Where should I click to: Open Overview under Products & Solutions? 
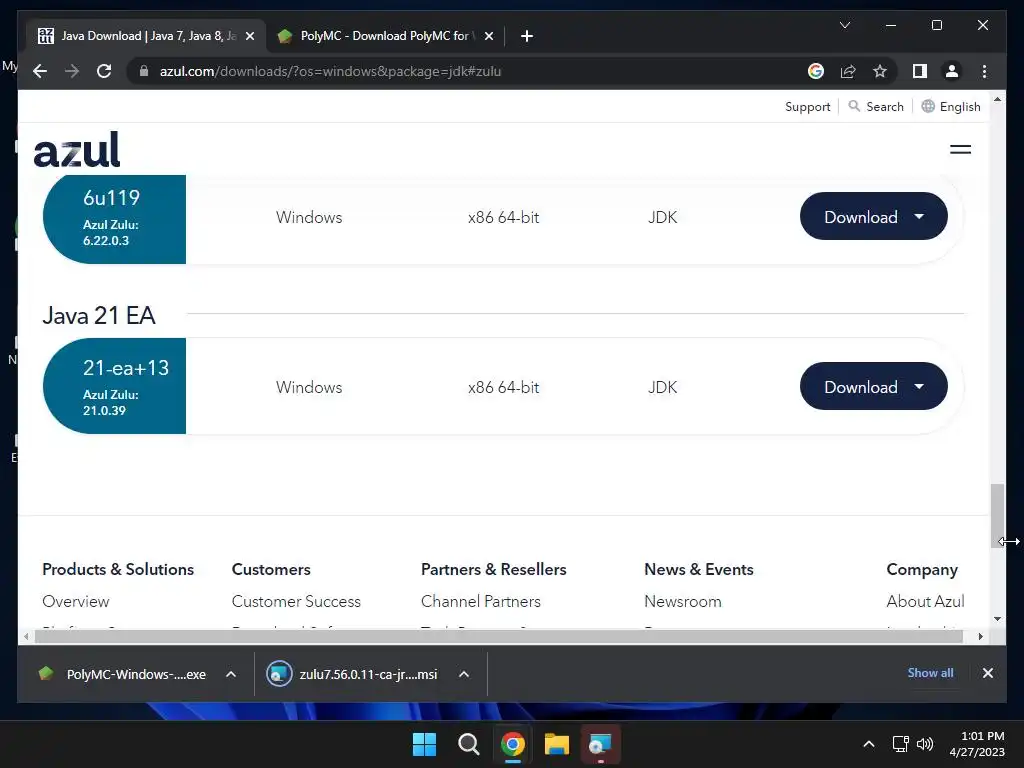(76, 601)
